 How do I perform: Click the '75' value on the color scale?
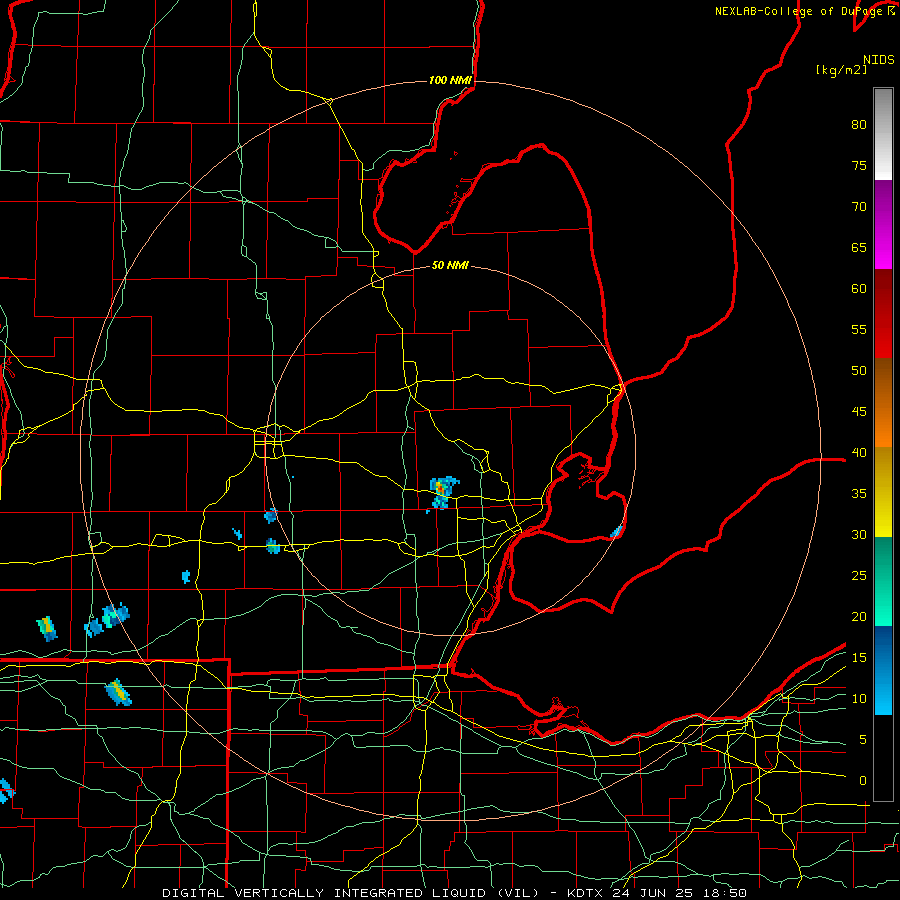point(859,166)
